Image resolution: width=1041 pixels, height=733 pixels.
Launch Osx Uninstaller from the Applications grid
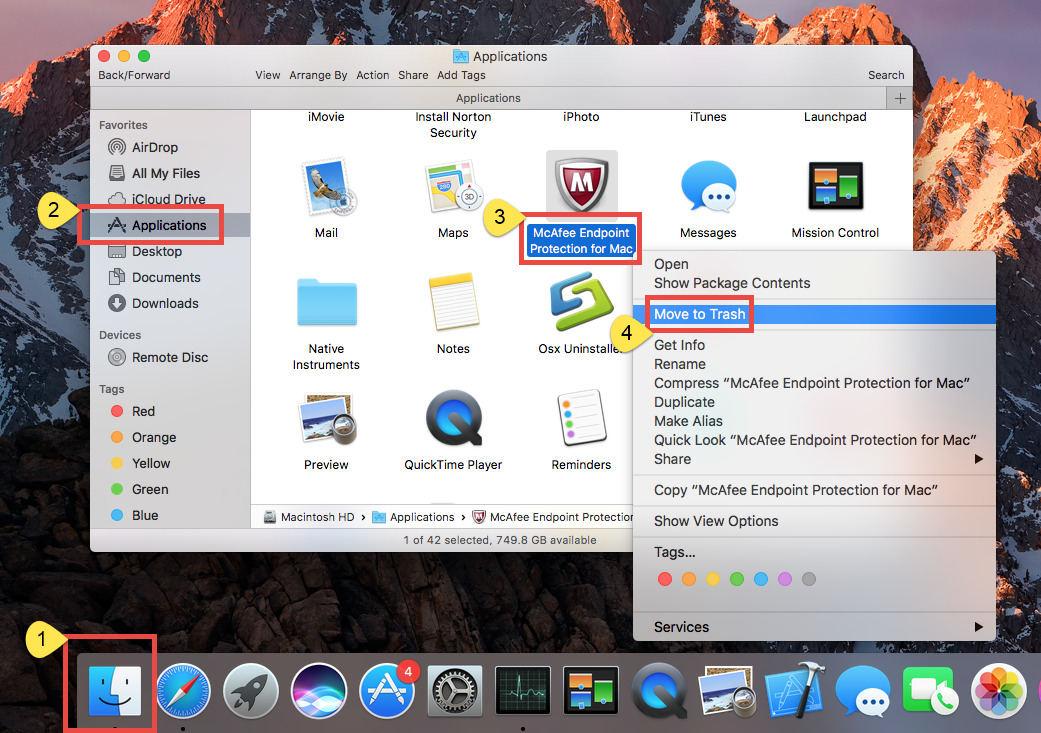click(581, 305)
